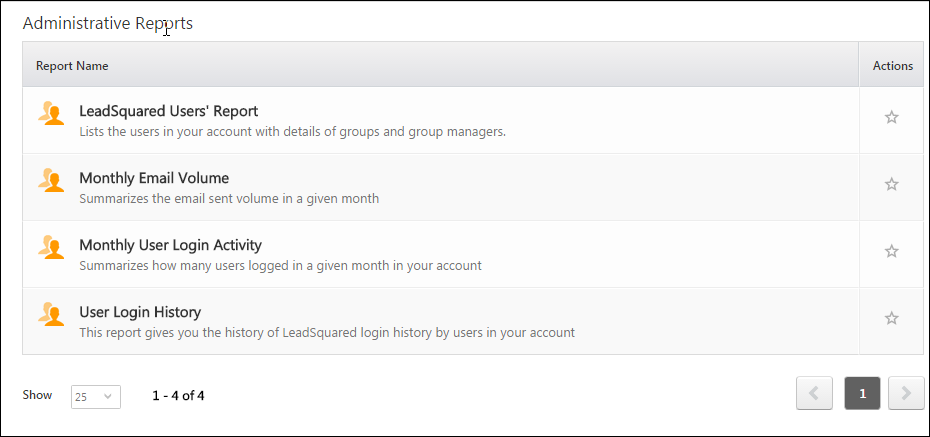Toggle star for Monthly User Login Activity

891,252
